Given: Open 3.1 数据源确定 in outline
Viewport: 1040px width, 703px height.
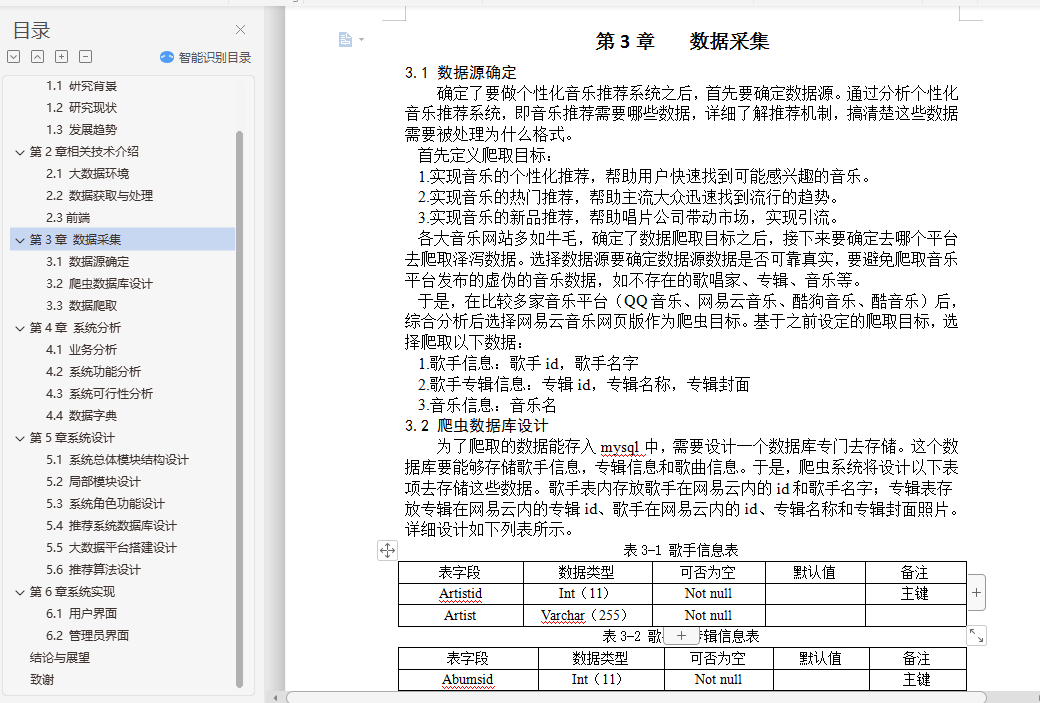Looking at the screenshot, I should click(88, 261).
